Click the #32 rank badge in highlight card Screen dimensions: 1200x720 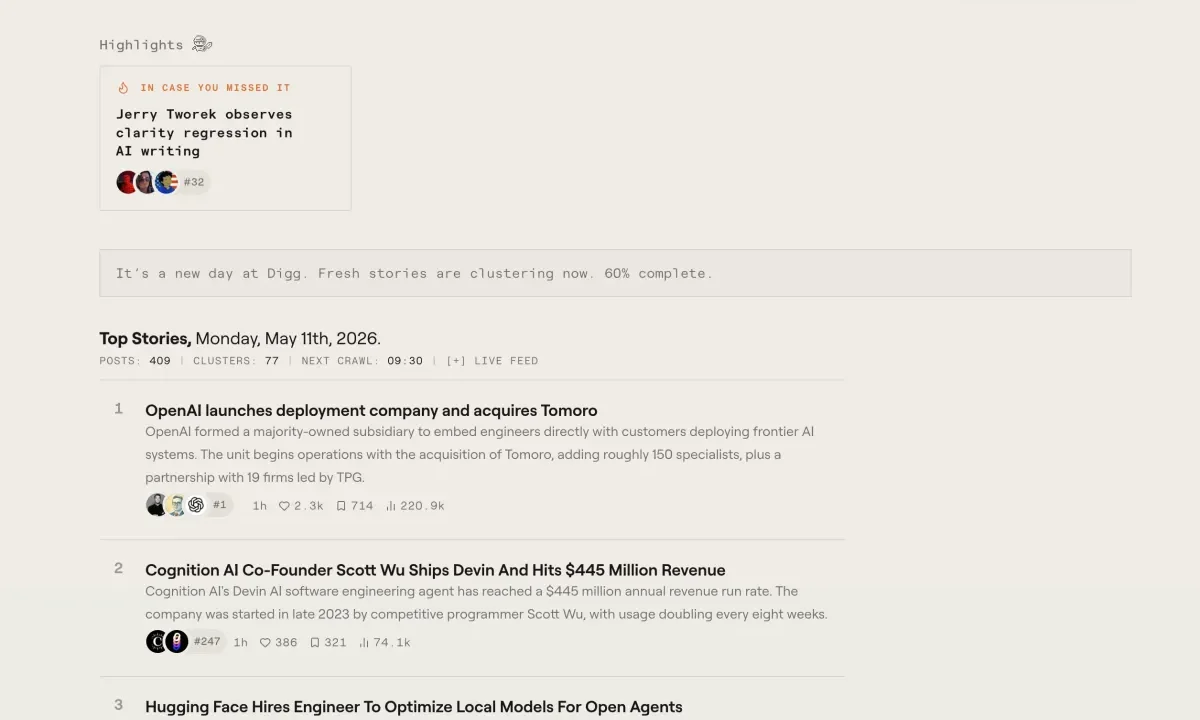tap(194, 182)
